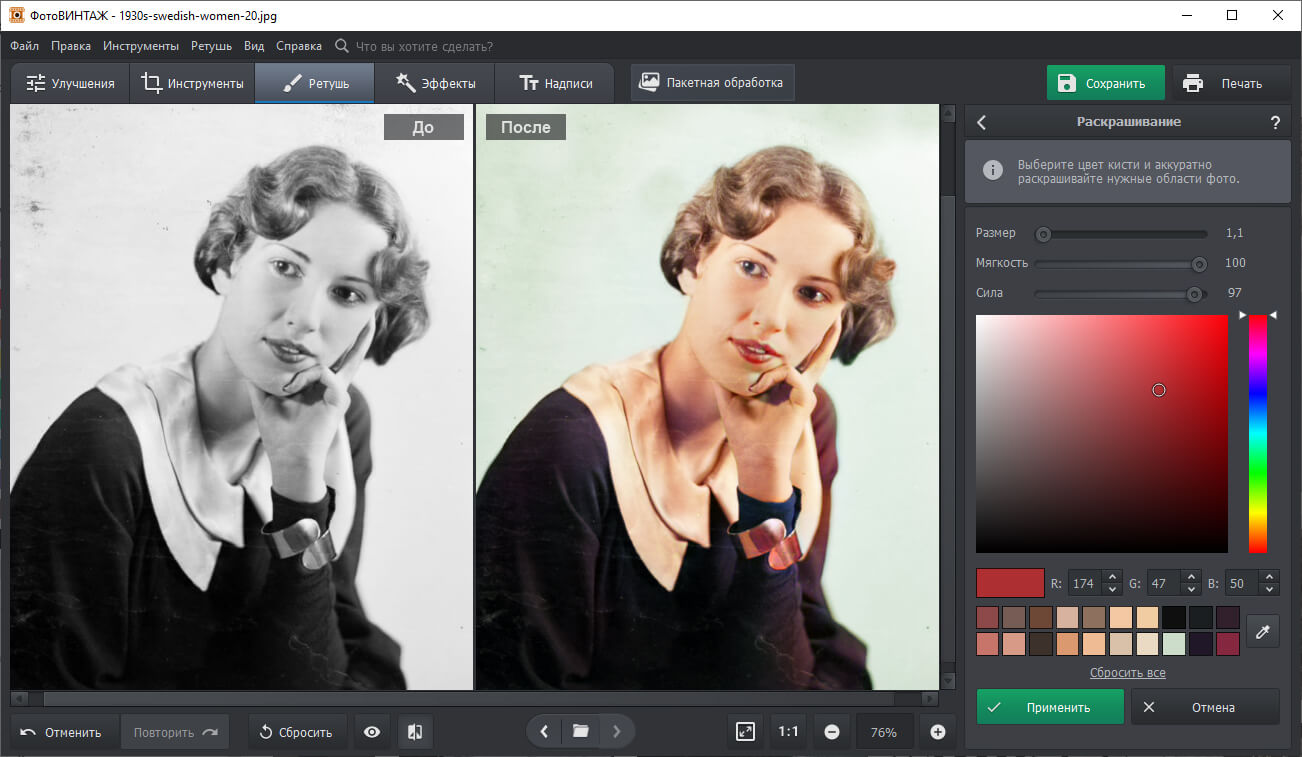The height and width of the screenshot is (757, 1302).
Task: Click the Сбросить все link
Action: [1128, 672]
